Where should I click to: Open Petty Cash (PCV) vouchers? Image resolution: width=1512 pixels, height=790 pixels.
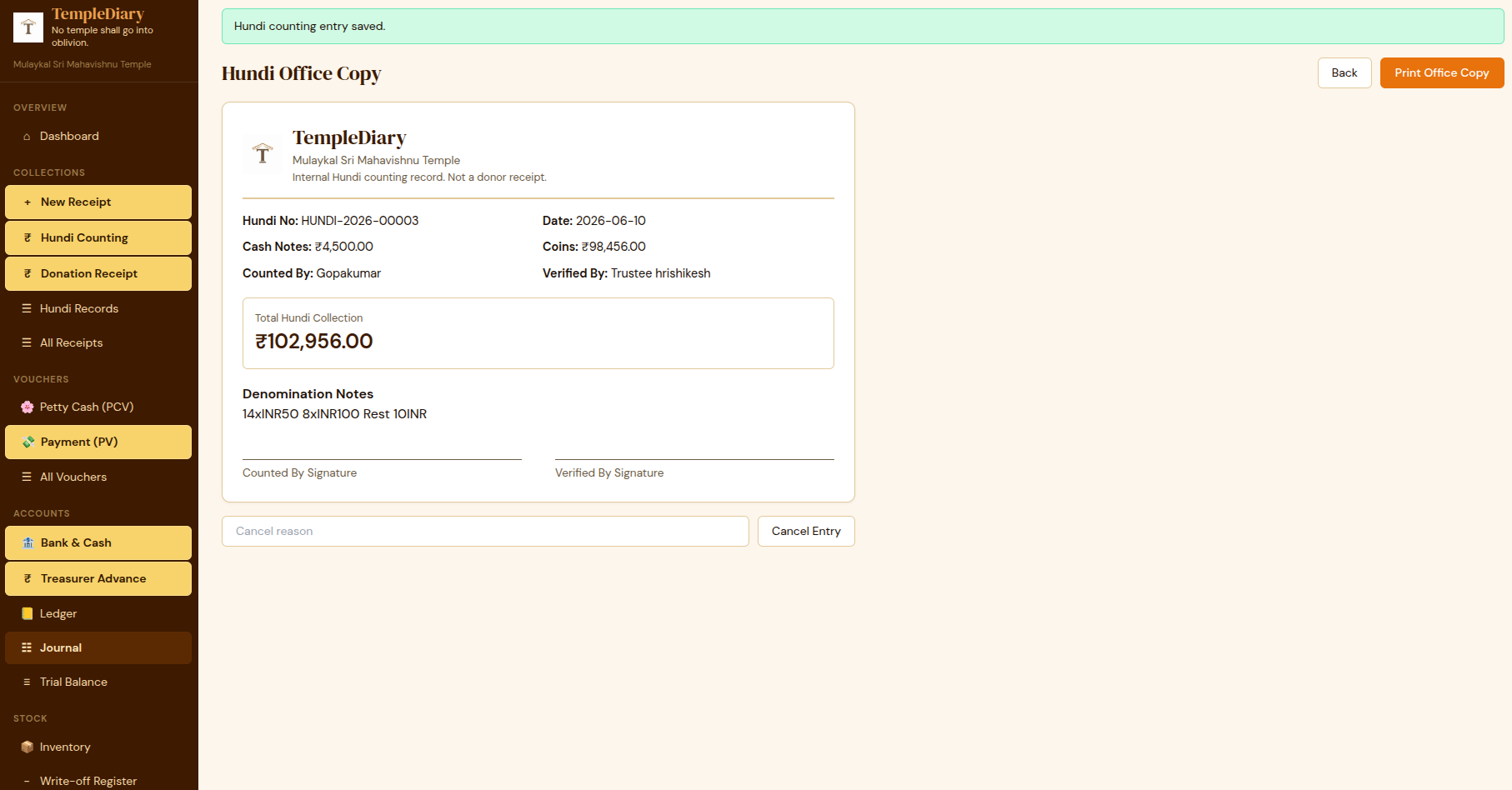[x=98, y=407]
